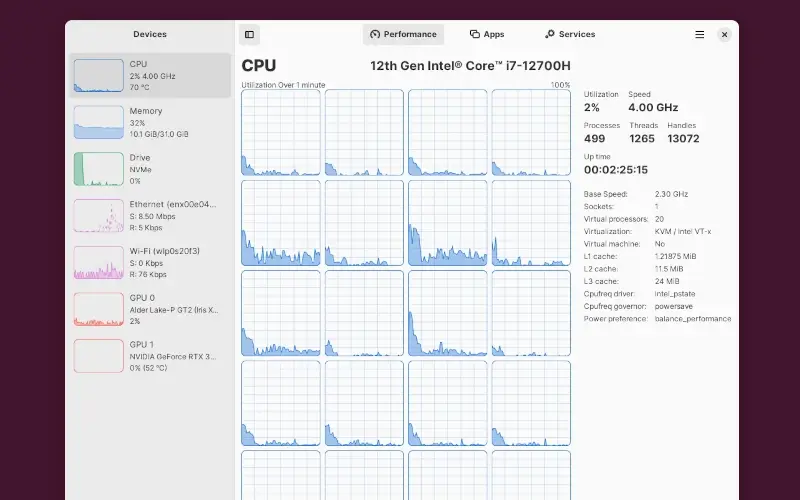
Task: Click the Ethernet mini graph thumbnail
Action: click(x=98, y=216)
